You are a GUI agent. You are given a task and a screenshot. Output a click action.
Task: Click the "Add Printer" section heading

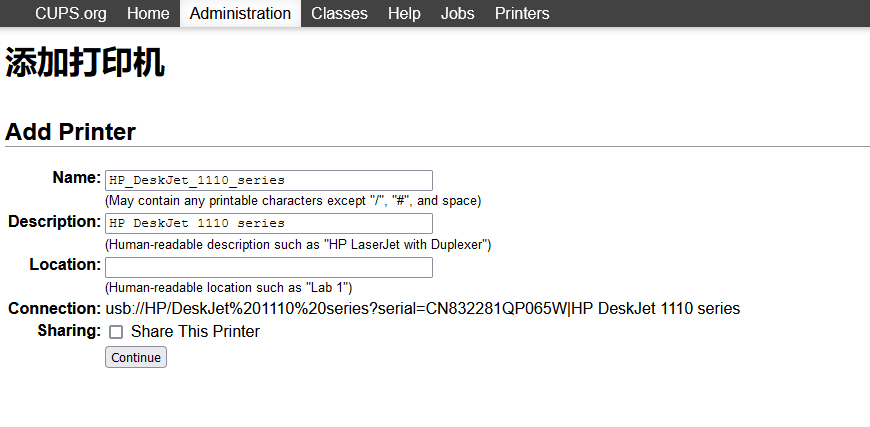pos(71,132)
